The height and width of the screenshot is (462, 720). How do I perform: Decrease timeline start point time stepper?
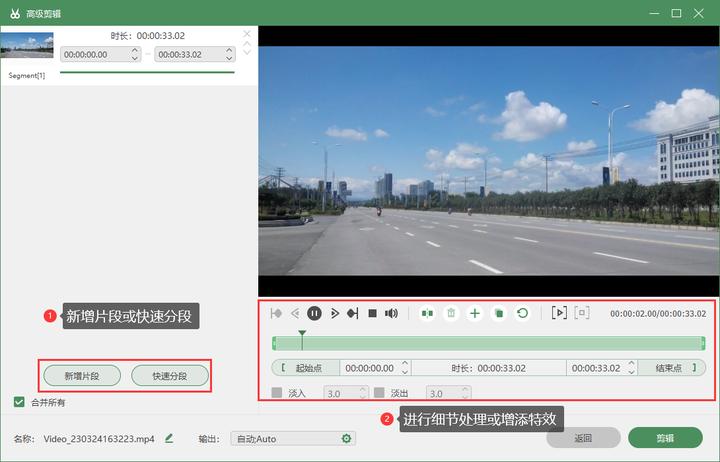coord(405,372)
